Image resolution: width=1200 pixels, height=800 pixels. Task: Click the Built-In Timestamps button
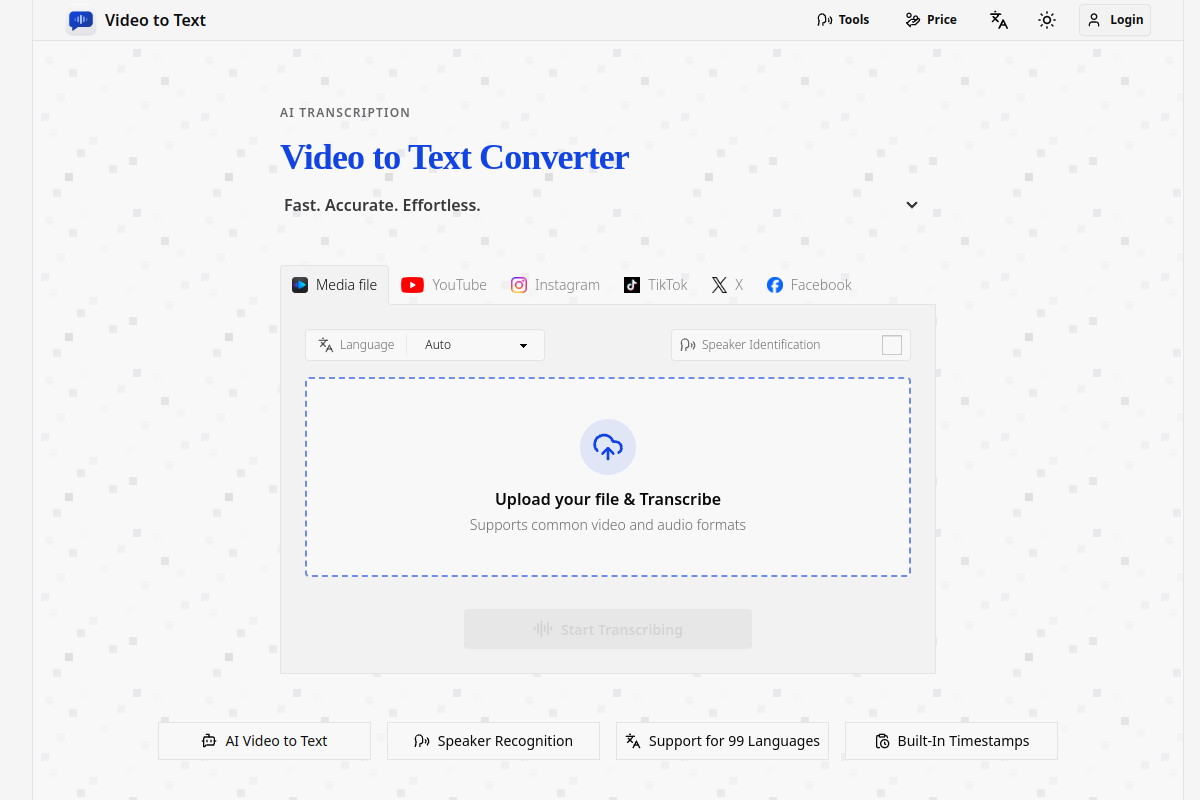pyautogui.click(x=951, y=741)
